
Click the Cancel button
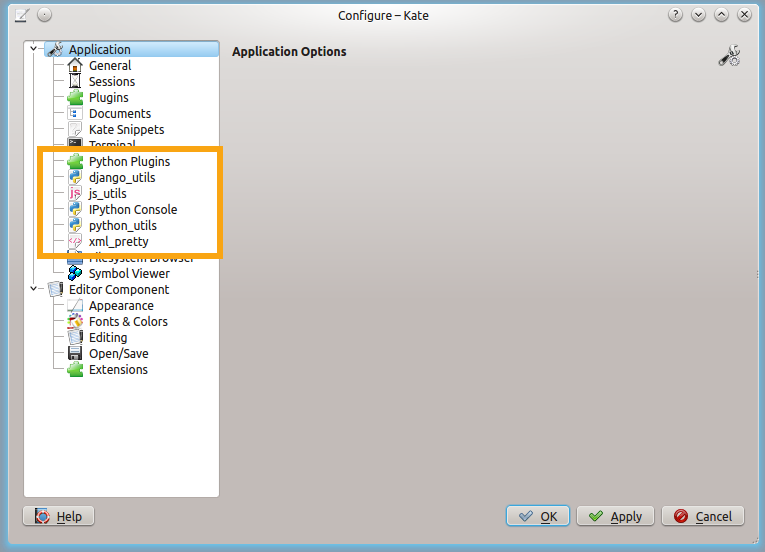(703, 516)
